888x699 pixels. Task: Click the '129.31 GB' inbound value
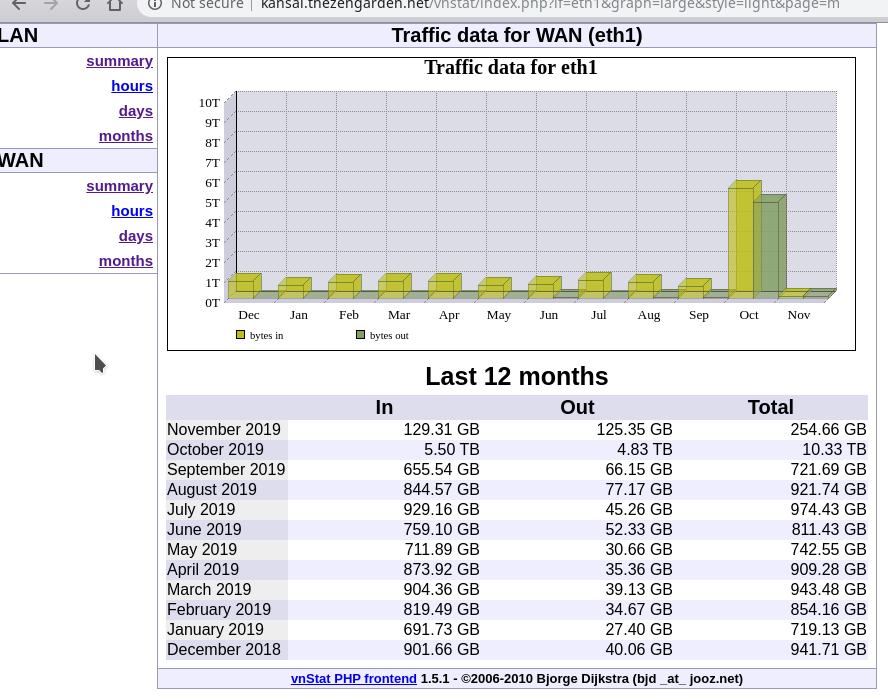tap(441, 429)
